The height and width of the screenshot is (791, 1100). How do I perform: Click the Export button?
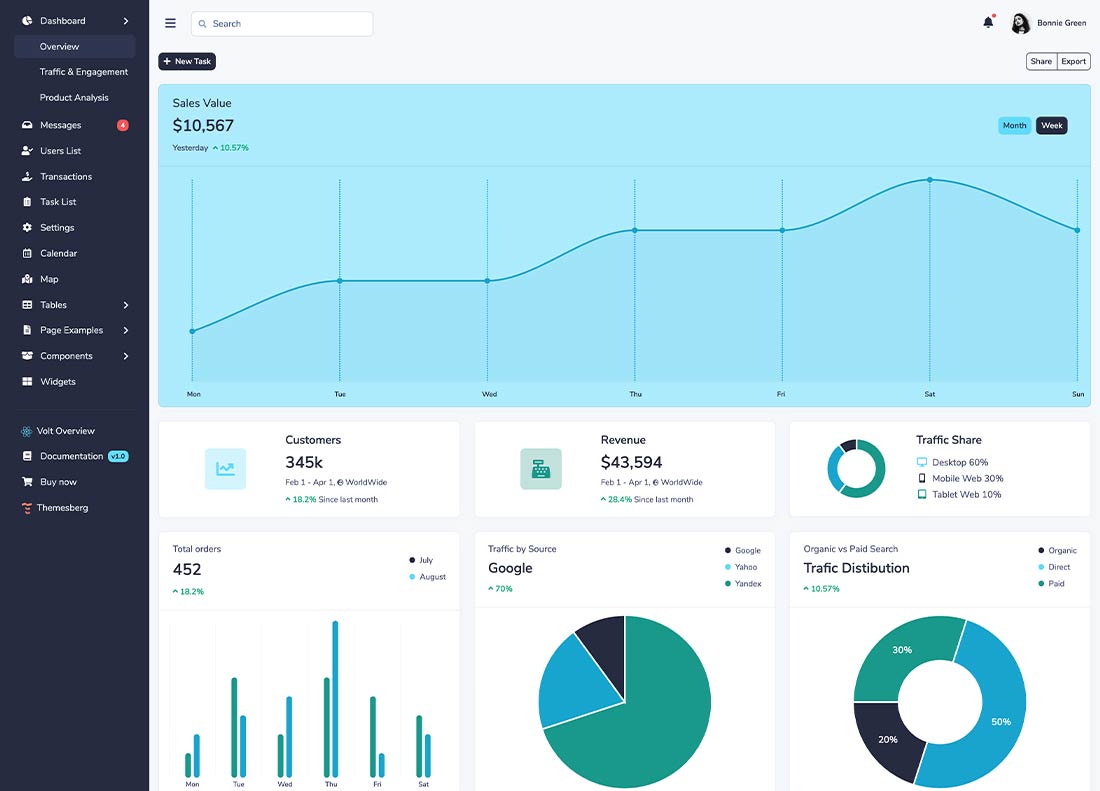[x=1073, y=62]
